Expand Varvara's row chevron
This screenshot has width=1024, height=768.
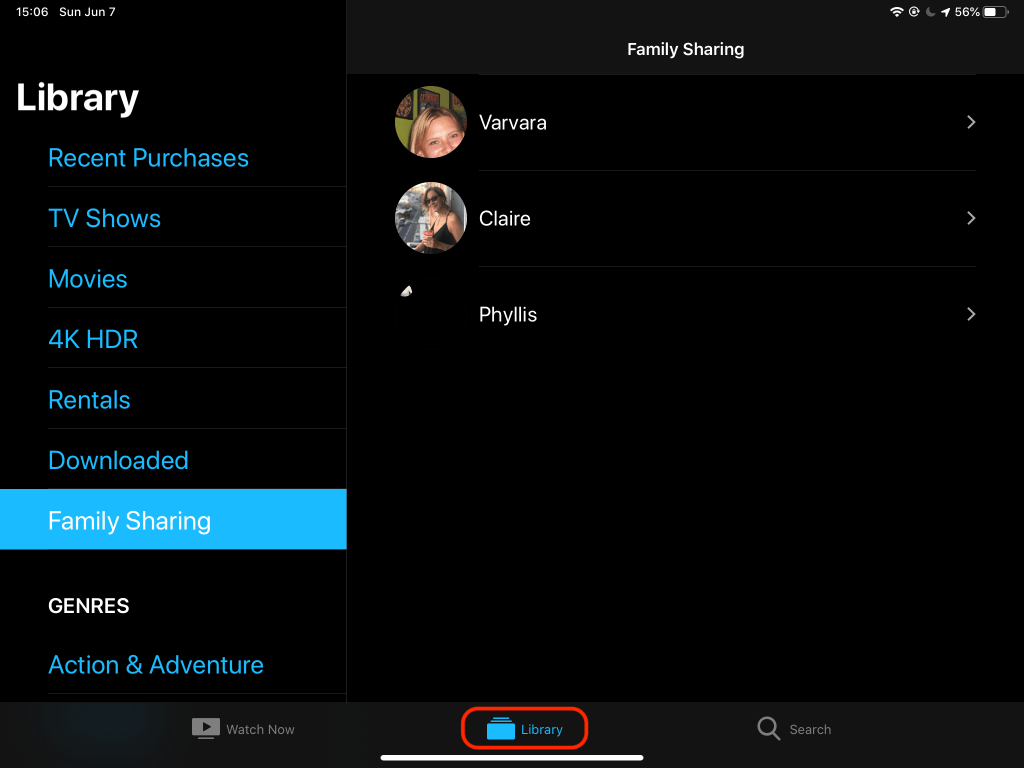970,122
